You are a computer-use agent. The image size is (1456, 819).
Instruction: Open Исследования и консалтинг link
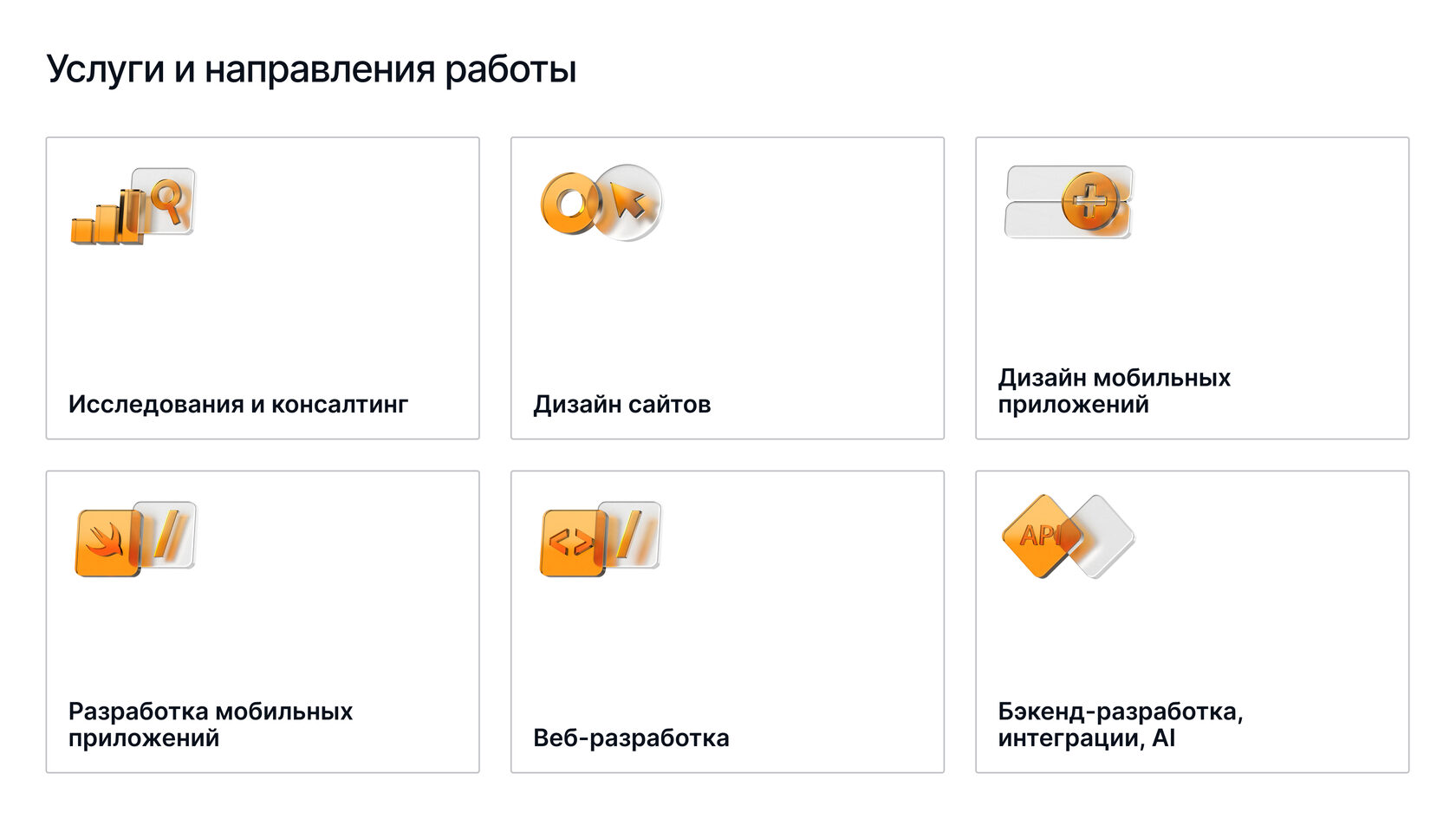click(238, 405)
